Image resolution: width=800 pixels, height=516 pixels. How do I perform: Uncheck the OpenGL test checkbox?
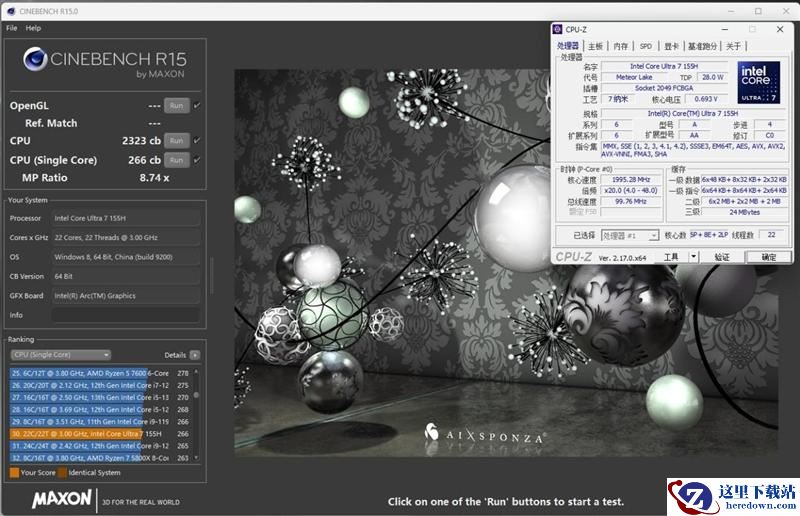(x=197, y=105)
